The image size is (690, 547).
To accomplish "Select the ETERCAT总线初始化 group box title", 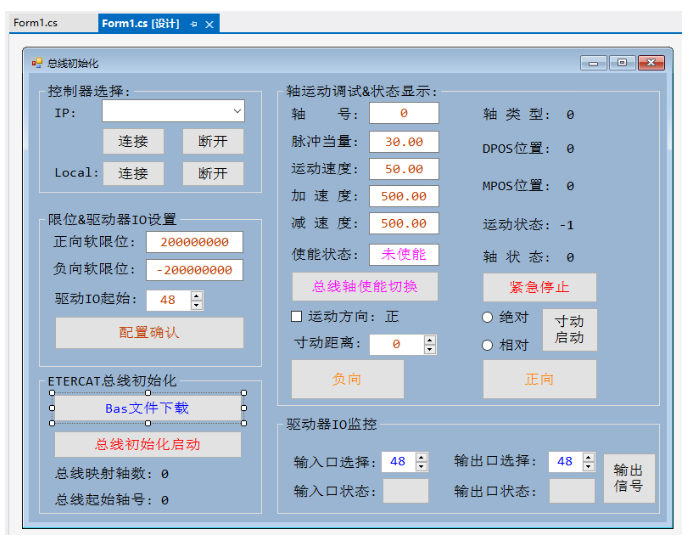I will [112, 381].
